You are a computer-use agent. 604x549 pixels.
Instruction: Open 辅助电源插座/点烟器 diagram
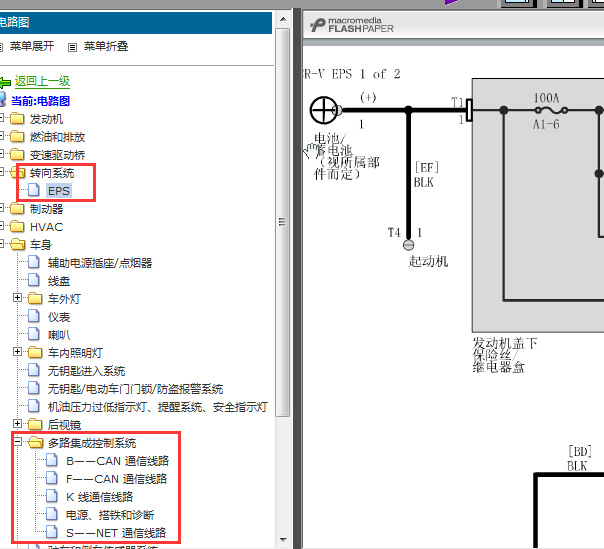(100, 263)
